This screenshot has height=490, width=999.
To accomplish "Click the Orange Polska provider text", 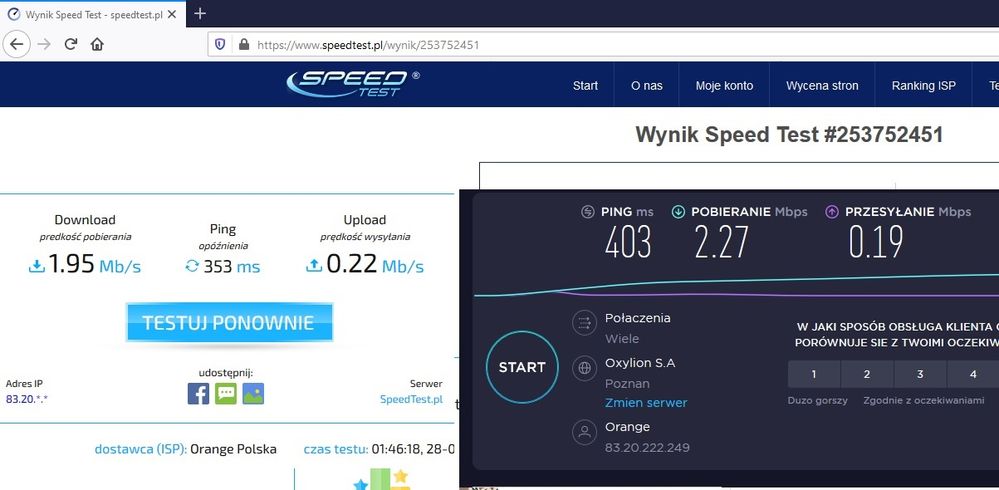I will (233, 449).
